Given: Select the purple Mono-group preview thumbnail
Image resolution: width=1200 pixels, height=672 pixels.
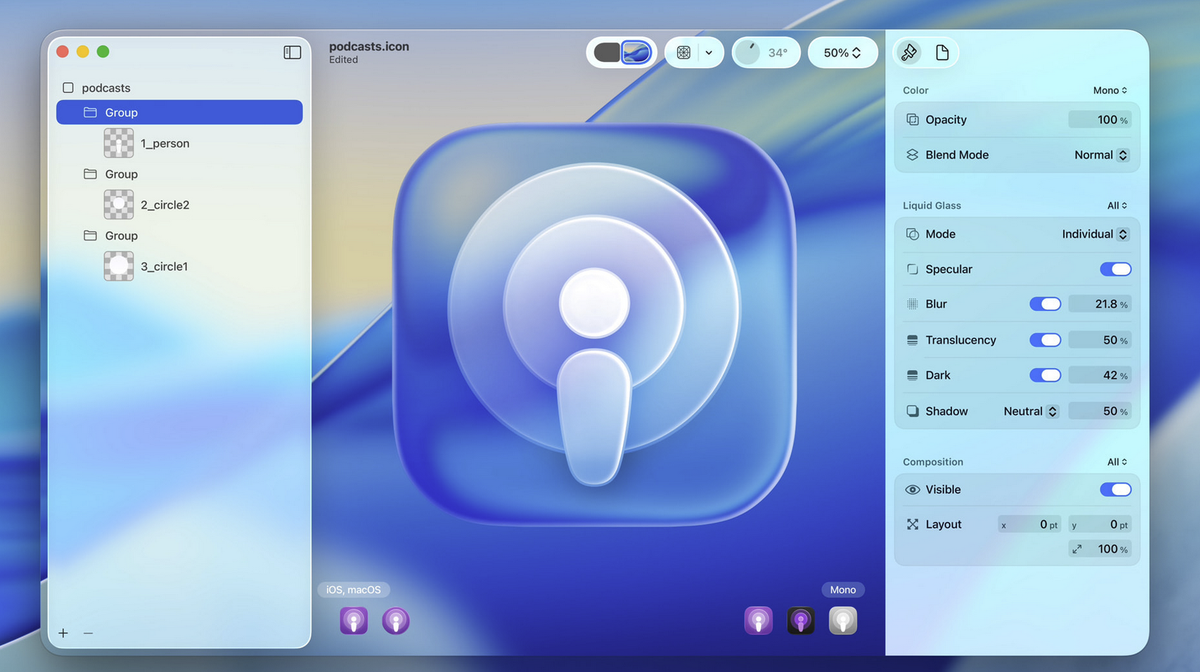Looking at the screenshot, I should (x=758, y=621).
